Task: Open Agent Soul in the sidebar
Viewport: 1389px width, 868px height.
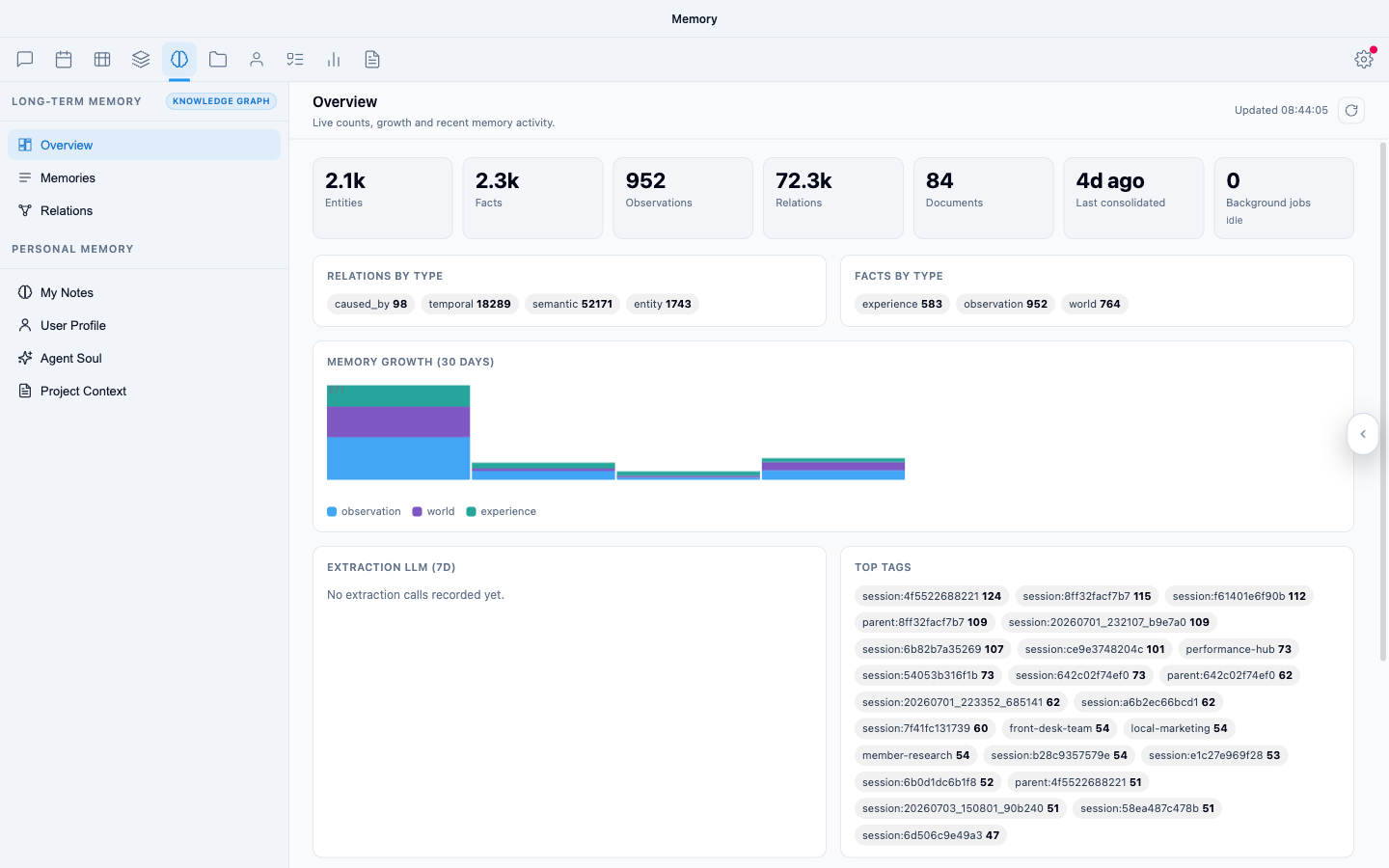Action: point(144,358)
